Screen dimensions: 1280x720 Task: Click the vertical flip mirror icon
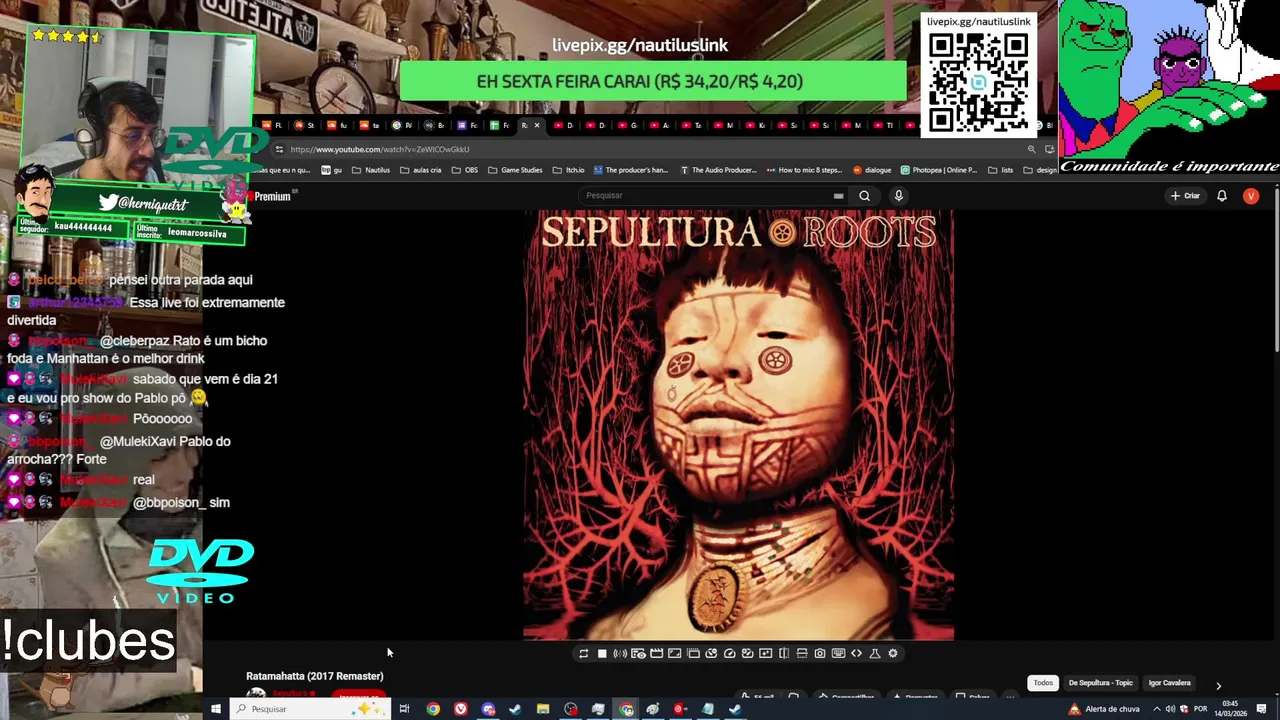[x=784, y=653]
